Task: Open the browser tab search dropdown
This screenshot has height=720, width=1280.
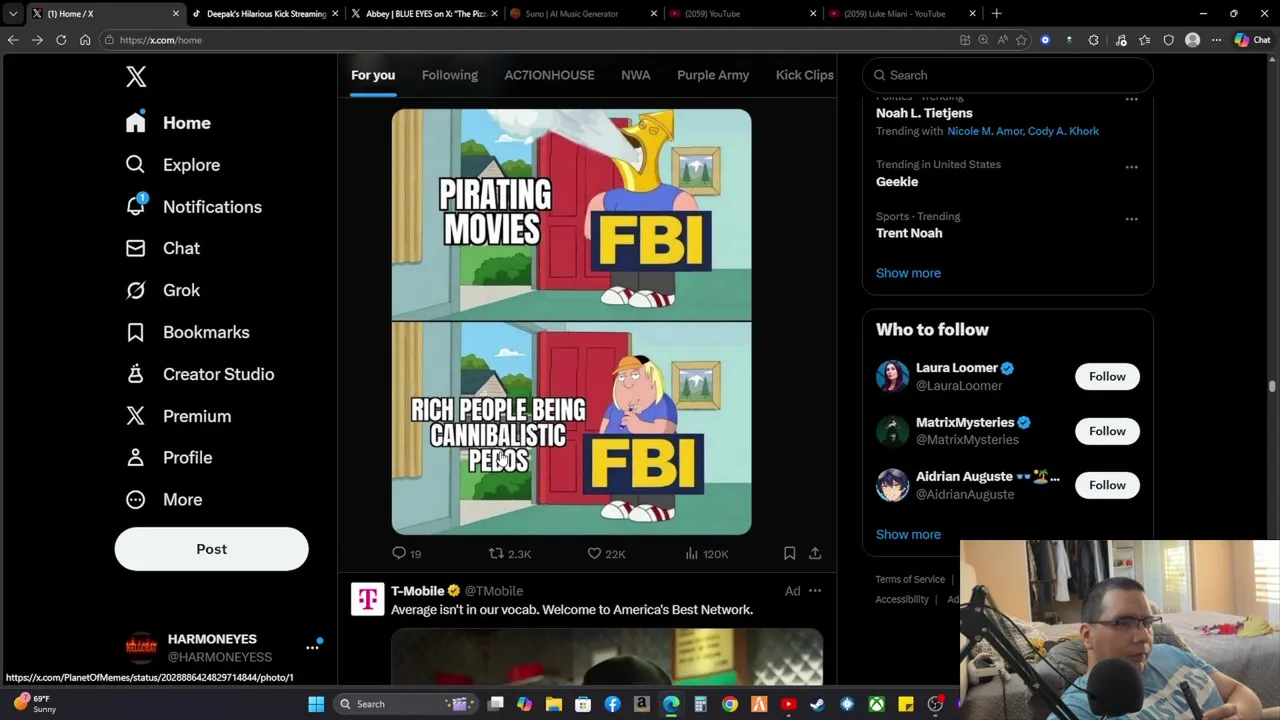Action: pyautogui.click(x=12, y=14)
